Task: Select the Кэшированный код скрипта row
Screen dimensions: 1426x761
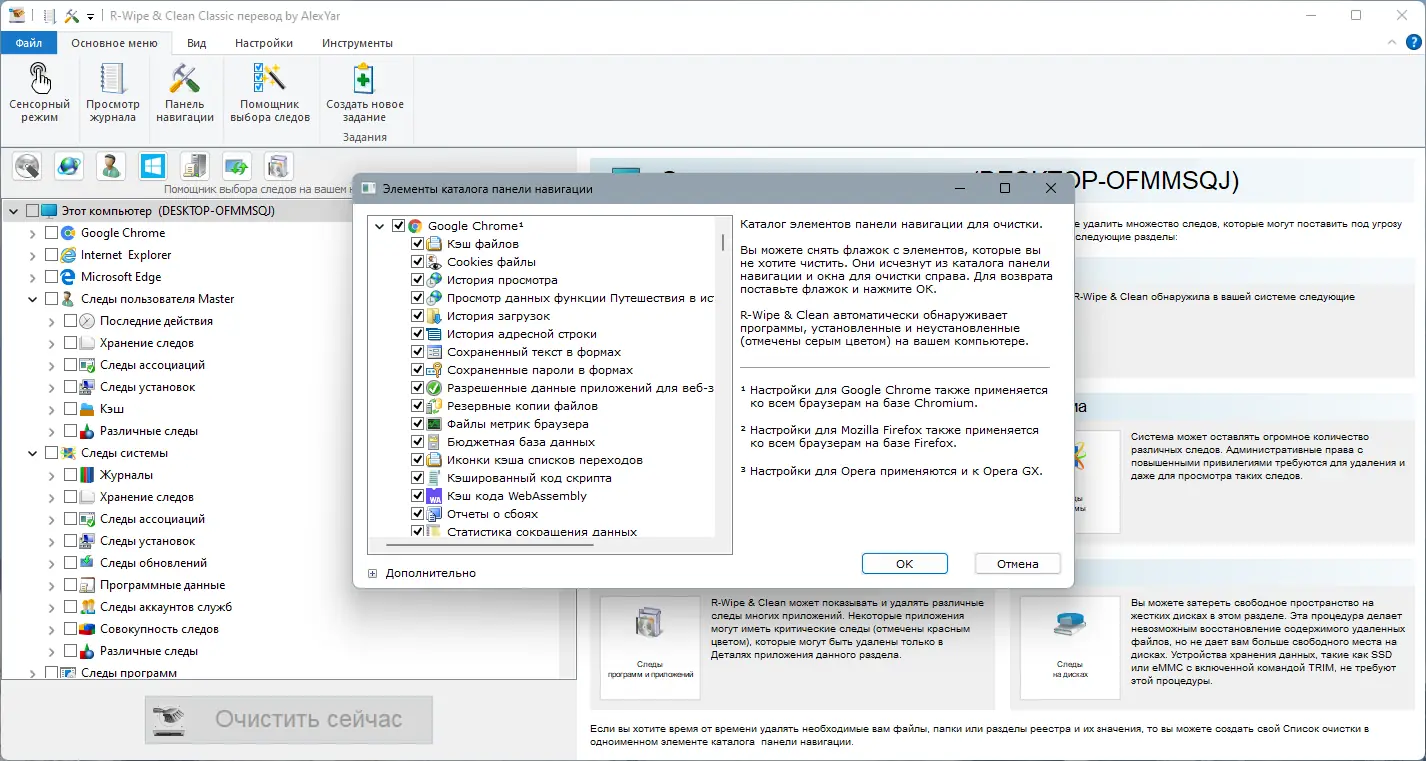Action: (529, 478)
